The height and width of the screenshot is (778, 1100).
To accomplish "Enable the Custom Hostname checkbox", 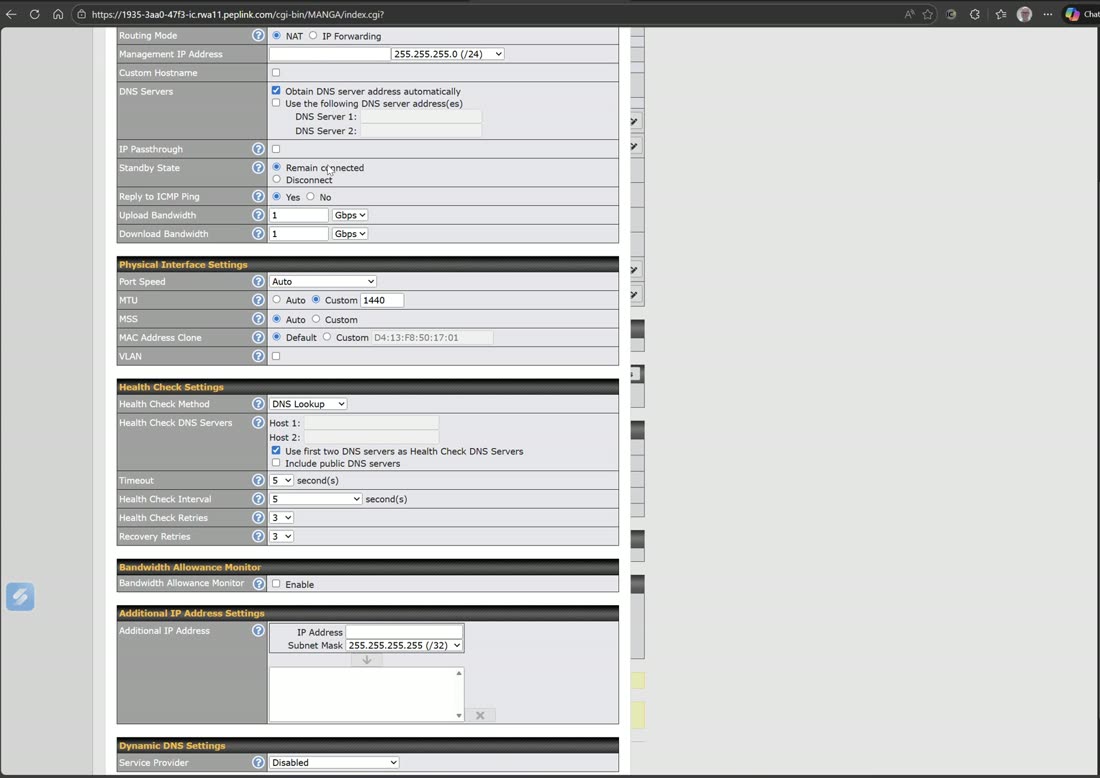I will 276,72.
